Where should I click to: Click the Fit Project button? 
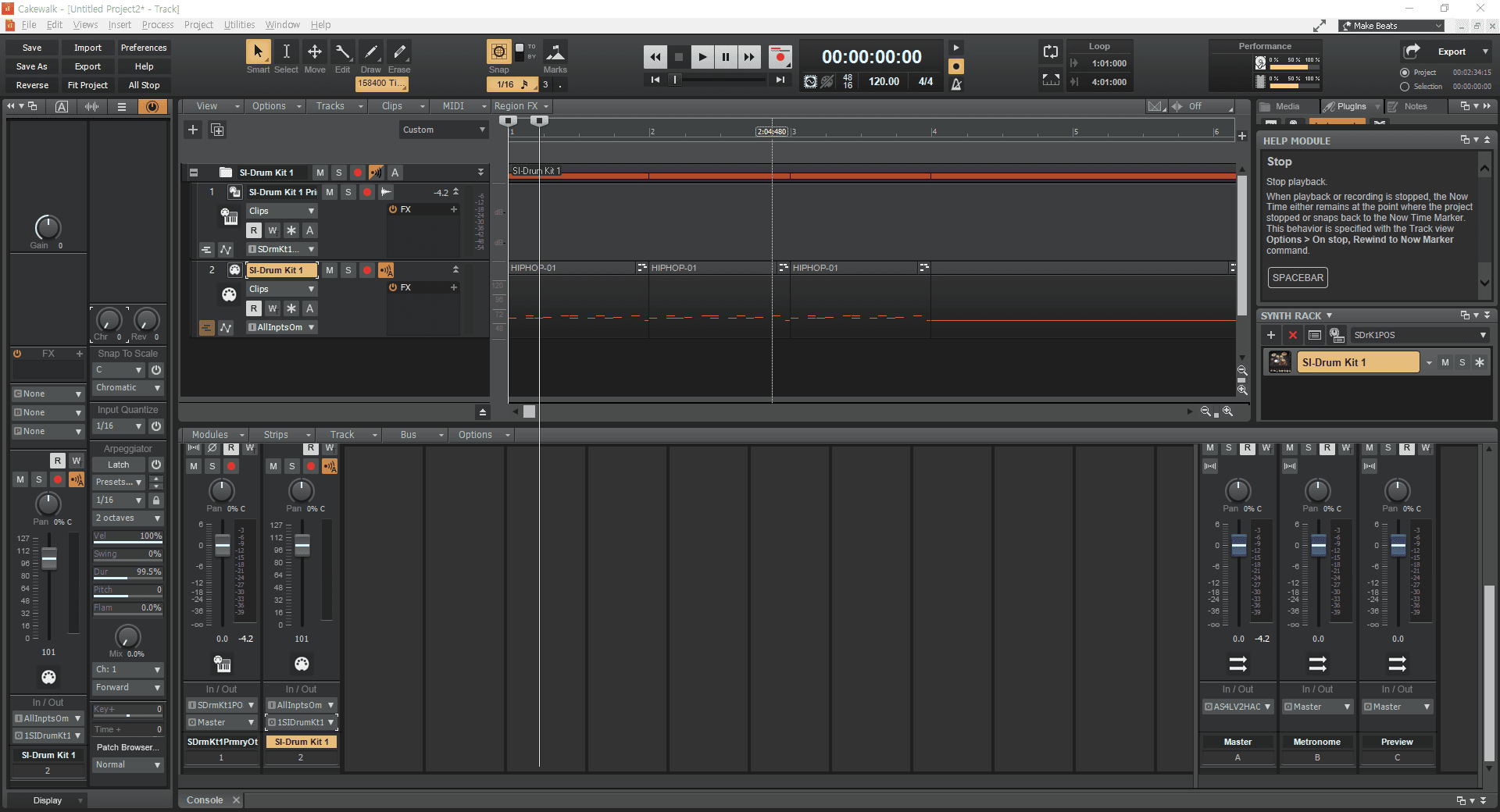click(x=87, y=85)
